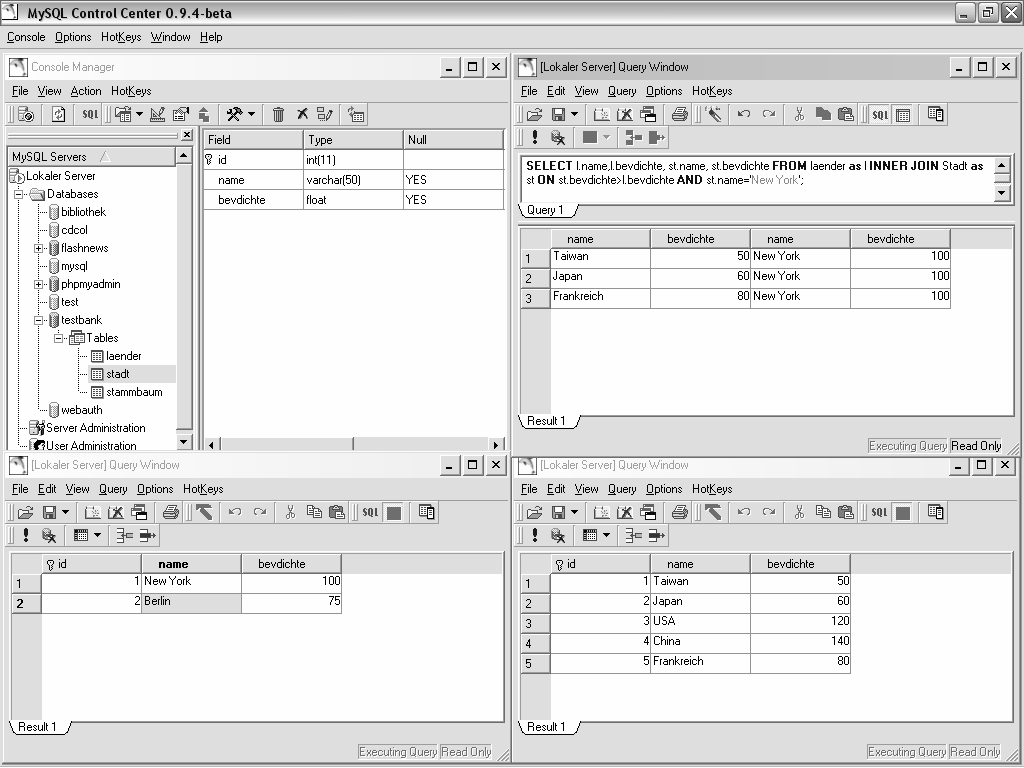Open the tools hammer dropdown arrow
Image resolution: width=1024 pixels, height=768 pixels.
pos(251,114)
